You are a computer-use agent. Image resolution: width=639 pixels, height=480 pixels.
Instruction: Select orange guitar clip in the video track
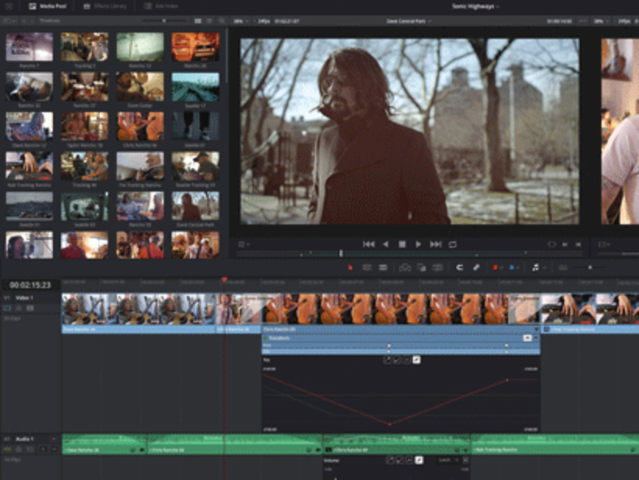point(401,309)
